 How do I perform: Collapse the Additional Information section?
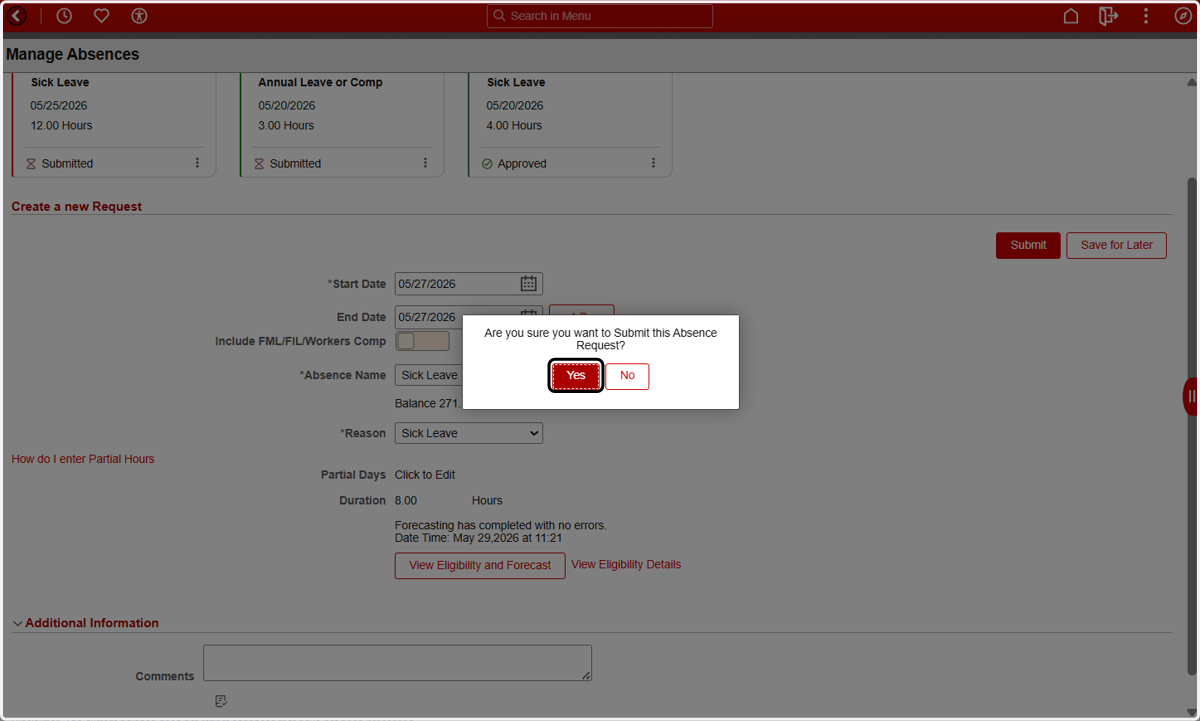click(x=18, y=623)
